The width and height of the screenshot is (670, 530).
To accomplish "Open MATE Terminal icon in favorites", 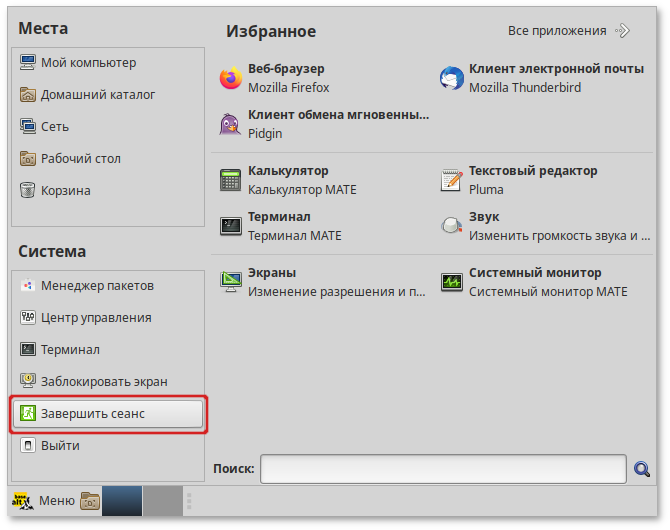I will (230, 226).
